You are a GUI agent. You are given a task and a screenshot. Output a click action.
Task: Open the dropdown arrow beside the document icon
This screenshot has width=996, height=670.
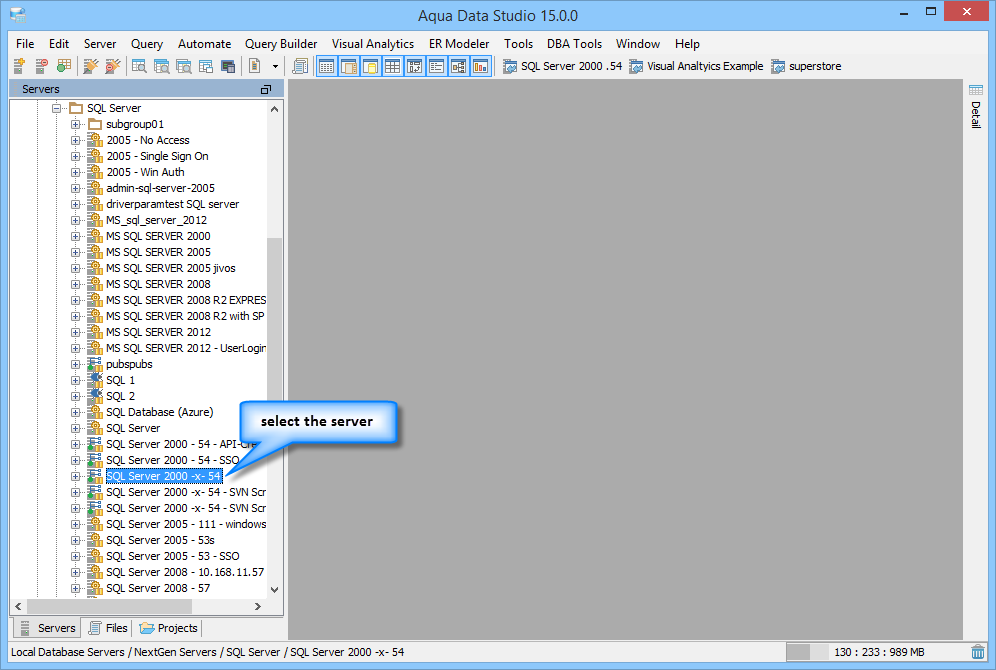click(x=275, y=66)
